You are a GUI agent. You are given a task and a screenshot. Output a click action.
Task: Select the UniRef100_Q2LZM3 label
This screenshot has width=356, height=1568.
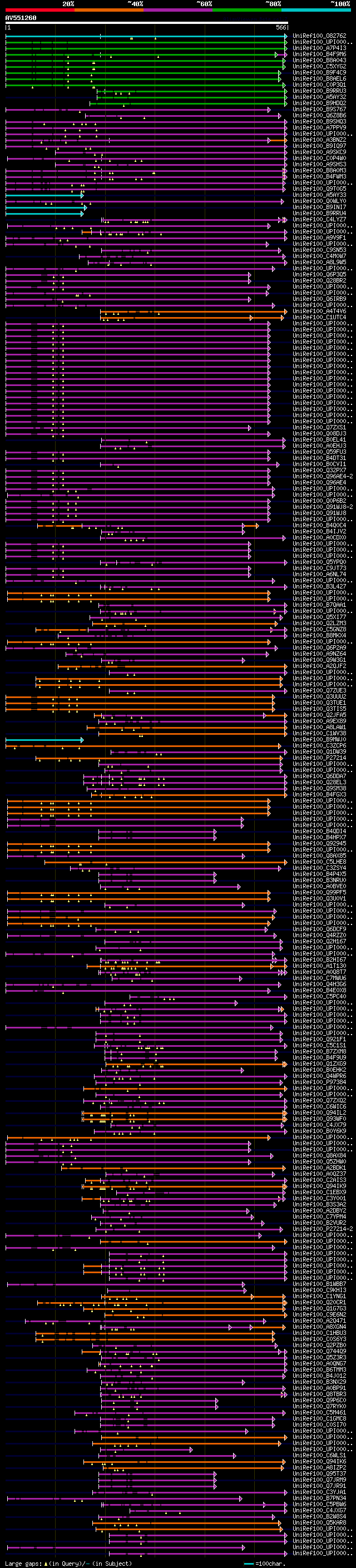(x=319, y=624)
